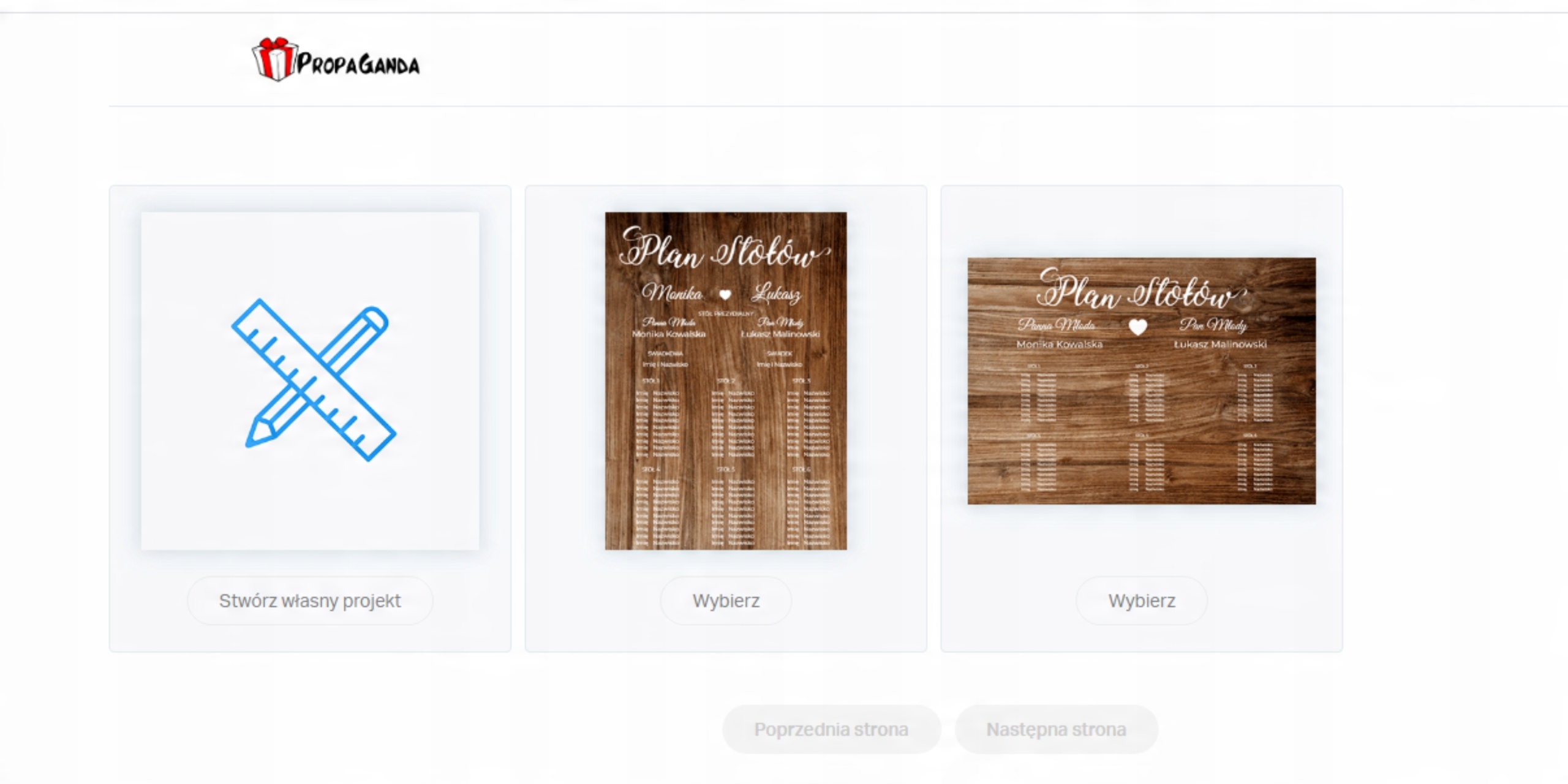Click the Pan Młody label on the landscape template
Image resolution: width=1568 pixels, height=784 pixels.
coord(1213,325)
